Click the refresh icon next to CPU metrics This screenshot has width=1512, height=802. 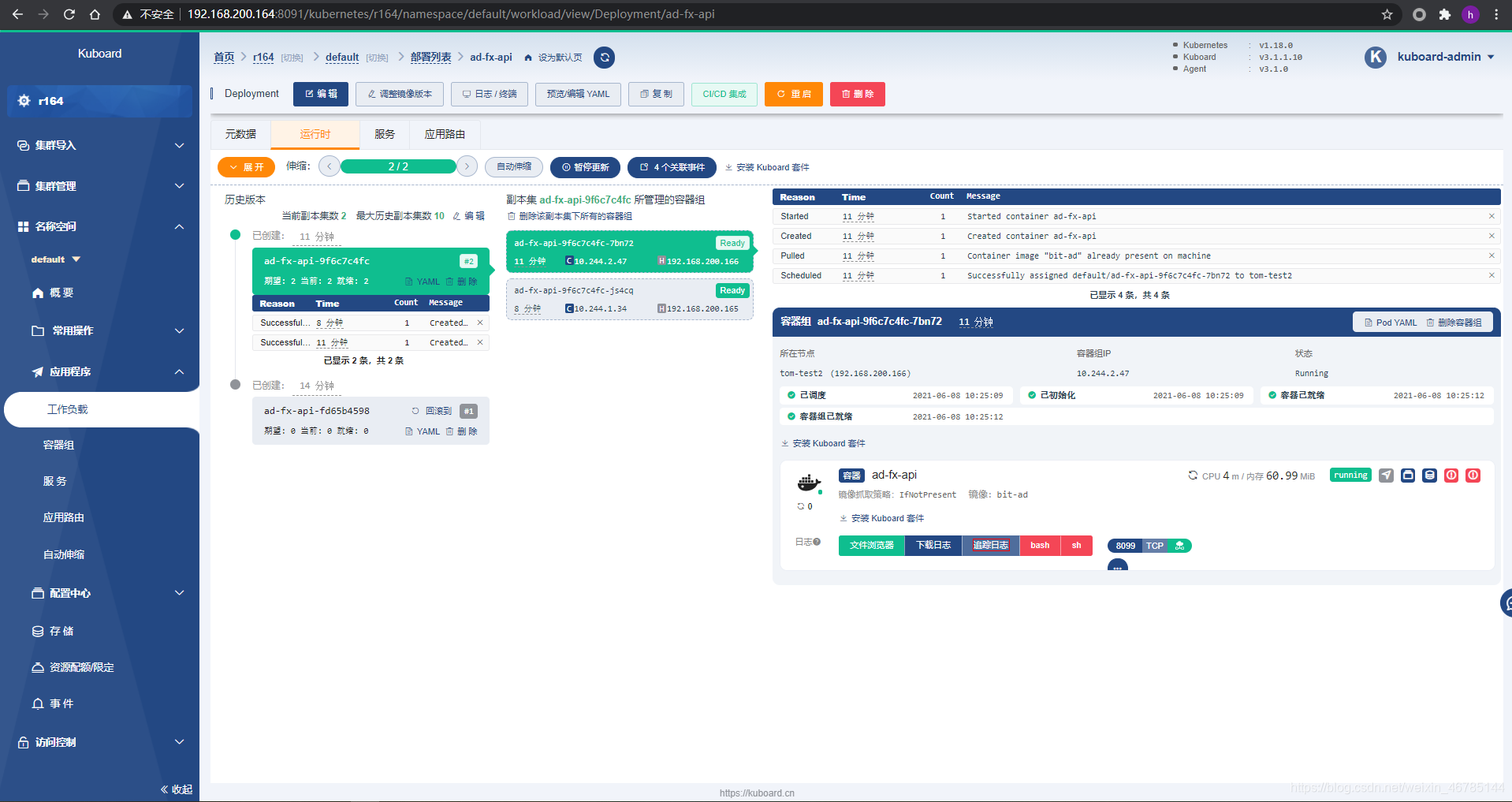[x=1193, y=476]
